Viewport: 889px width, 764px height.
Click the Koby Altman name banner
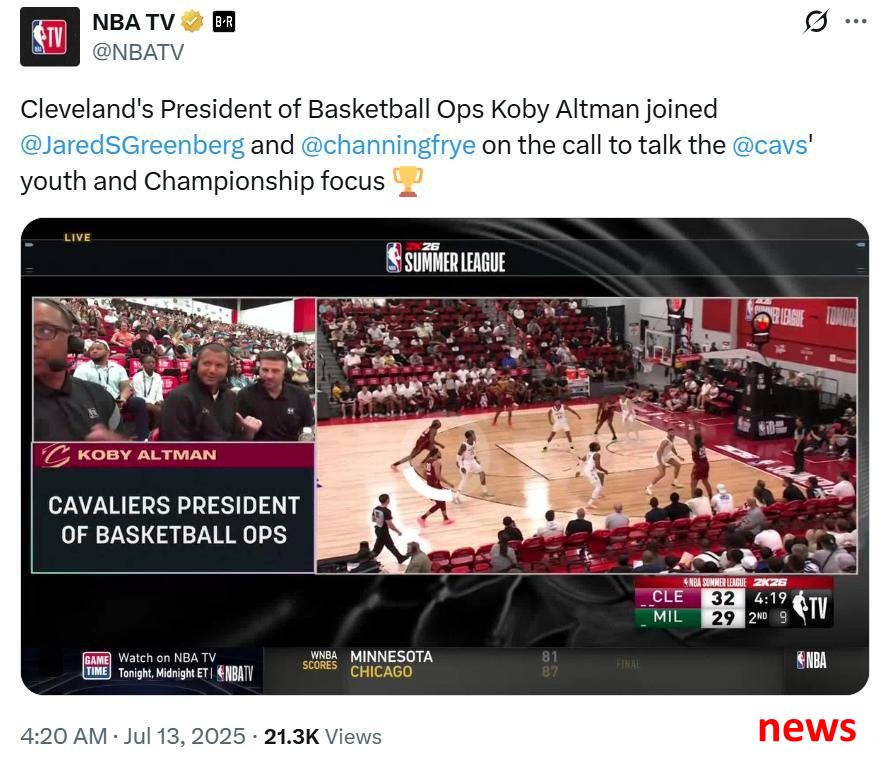173,455
